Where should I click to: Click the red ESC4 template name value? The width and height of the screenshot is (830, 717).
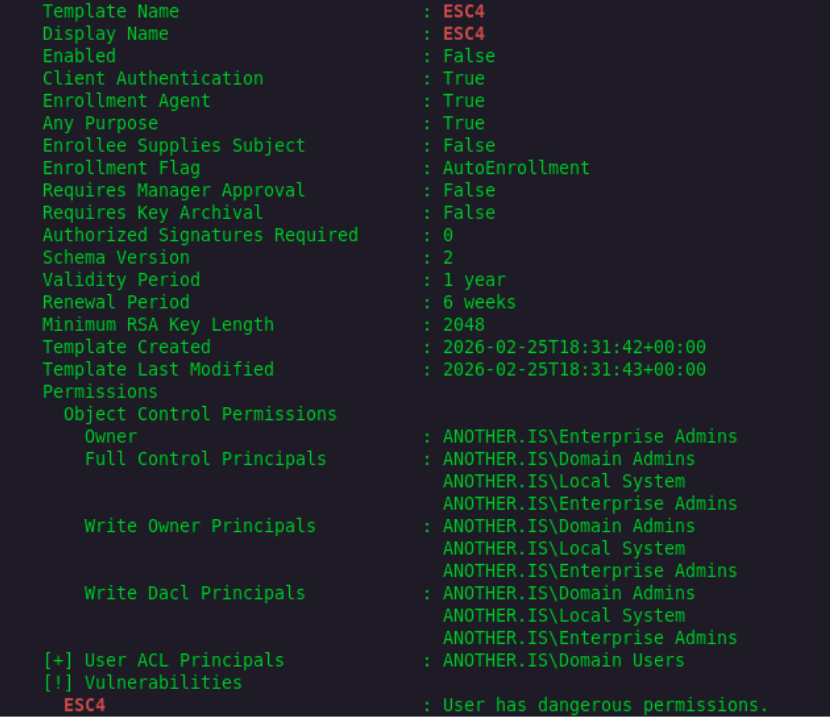coord(464,12)
